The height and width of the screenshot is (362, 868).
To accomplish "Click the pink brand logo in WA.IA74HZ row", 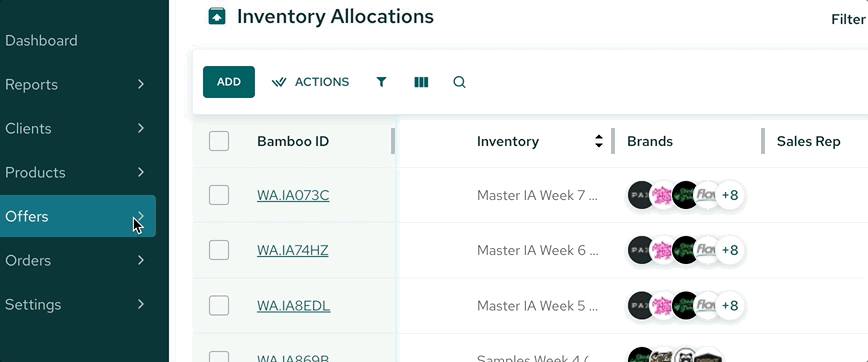I will [x=663, y=250].
